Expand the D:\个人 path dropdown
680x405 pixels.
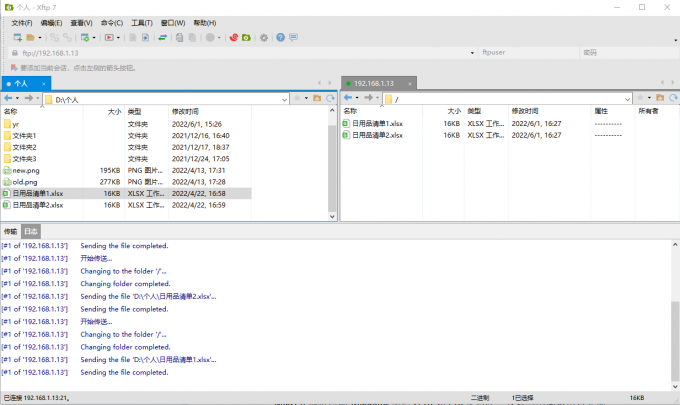pos(284,99)
